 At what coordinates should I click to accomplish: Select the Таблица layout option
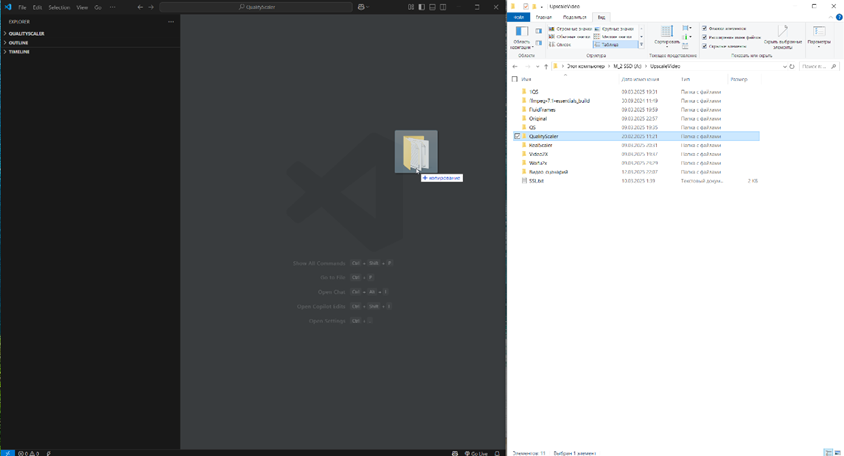click(x=615, y=45)
